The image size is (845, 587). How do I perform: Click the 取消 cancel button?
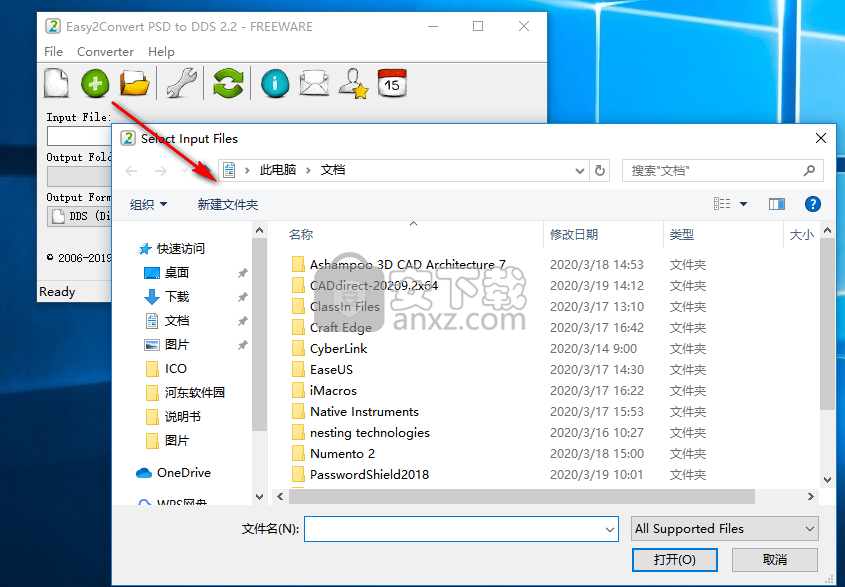(774, 560)
